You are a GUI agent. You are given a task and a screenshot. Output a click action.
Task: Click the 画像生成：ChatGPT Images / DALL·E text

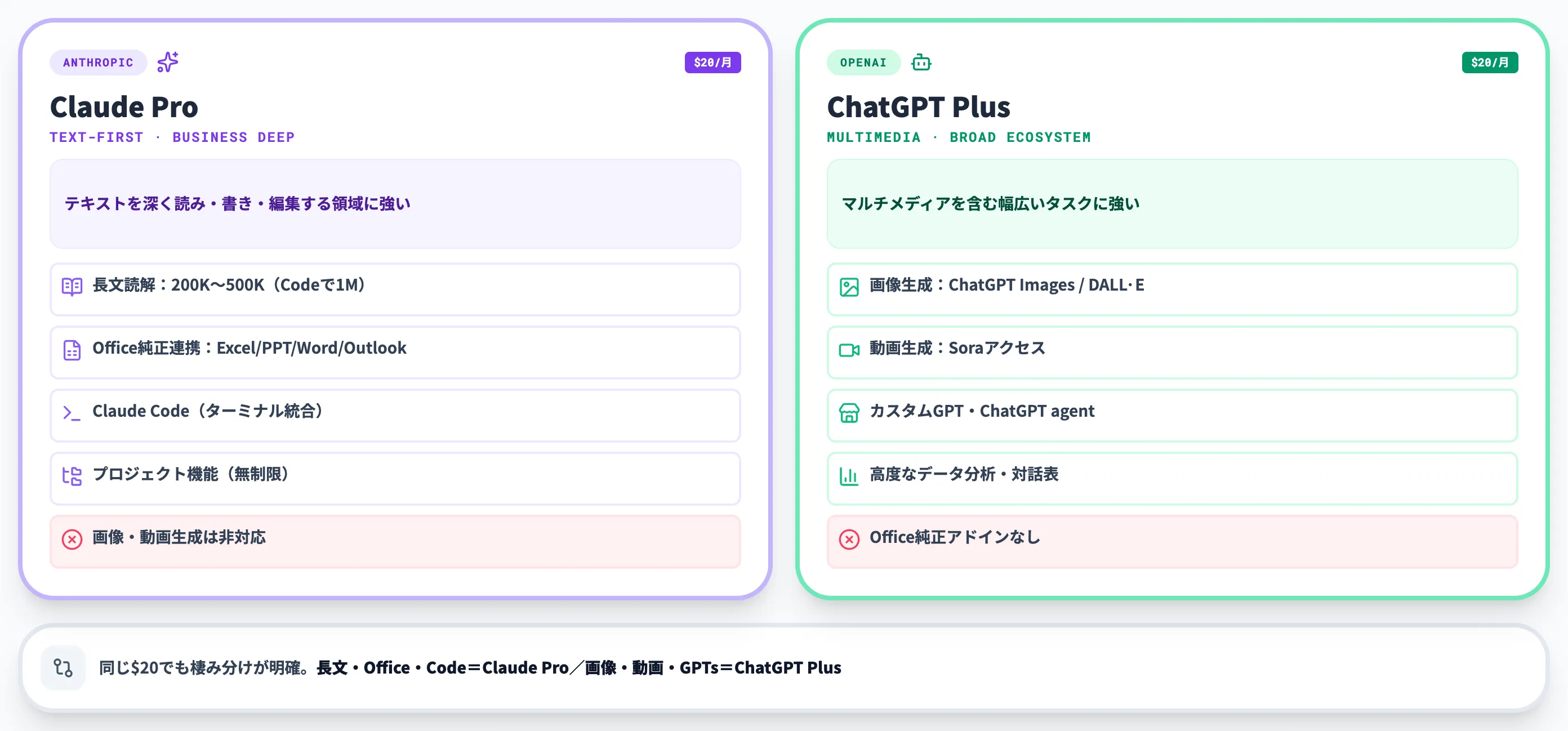click(1007, 285)
